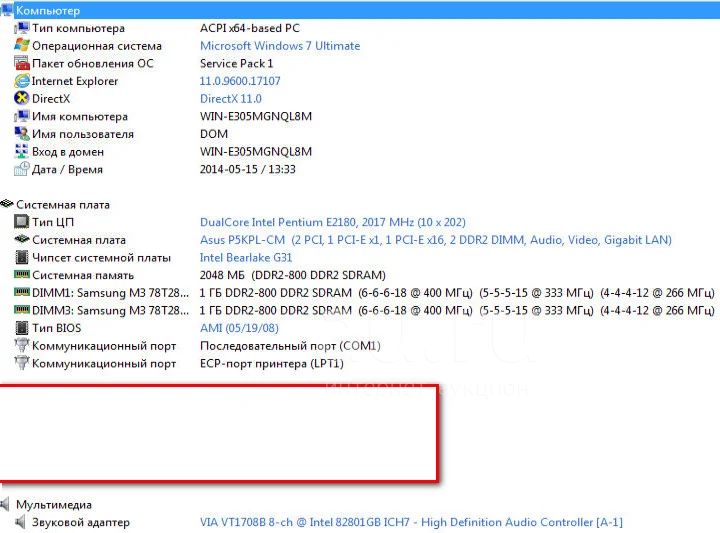Viewport: 720px width, 533px height.
Task: Open the Microsoft Windows 7 Ultimate link
Action: [x=280, y=46]
